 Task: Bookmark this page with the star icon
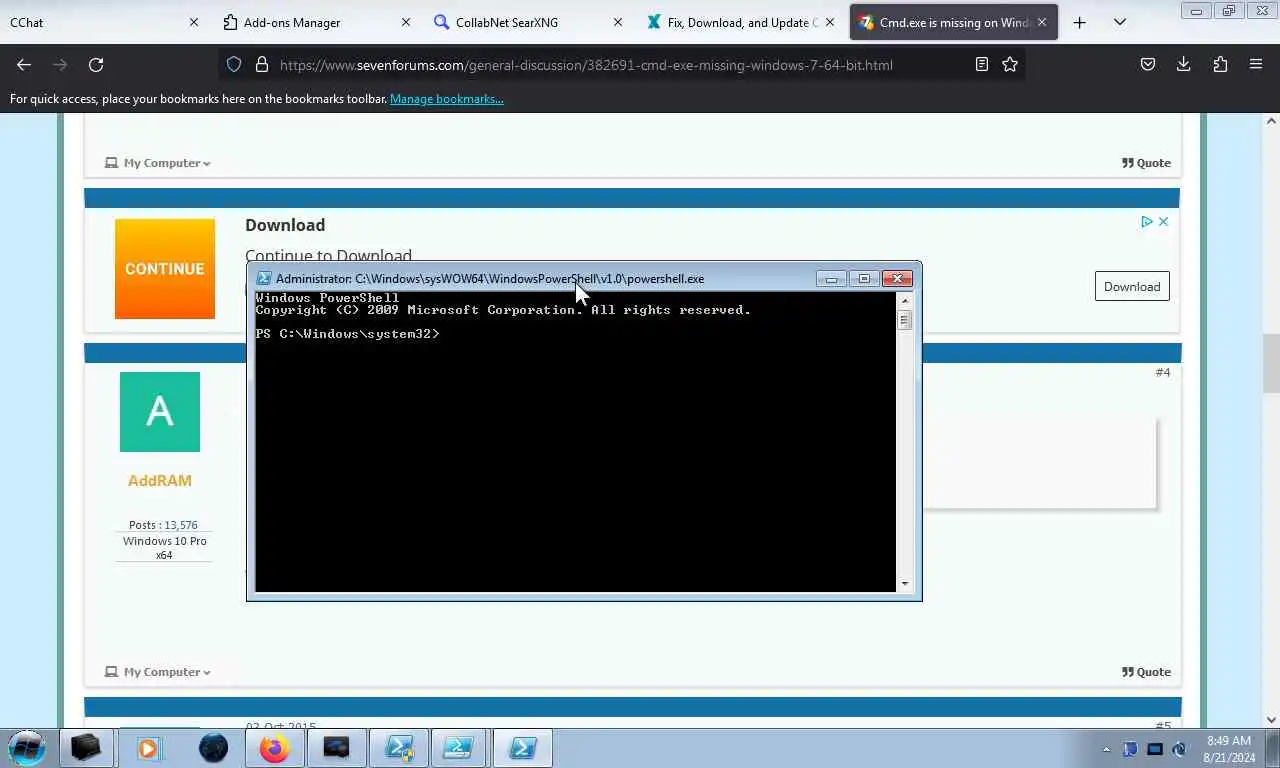(1010, 64)
